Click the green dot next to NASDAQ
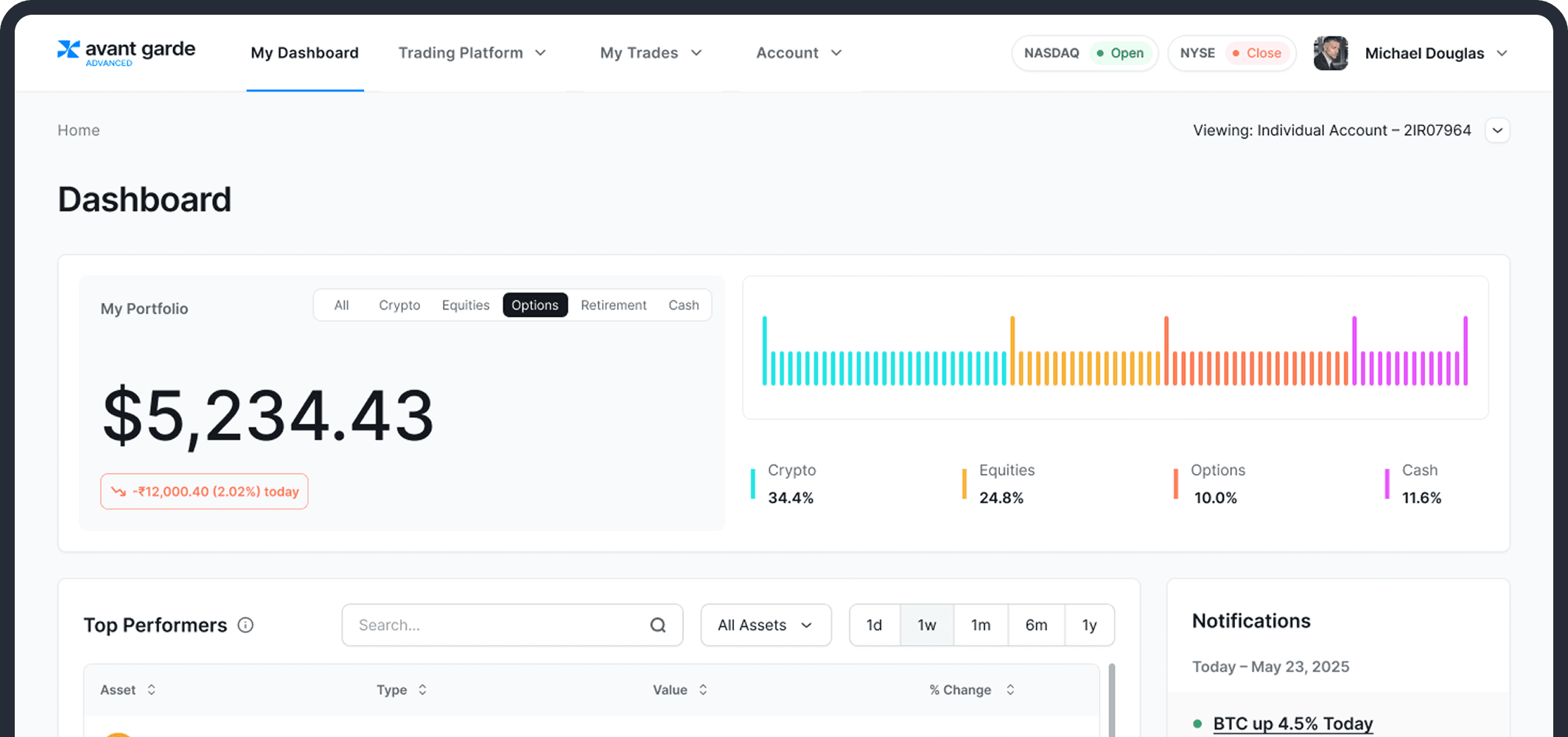Image resolution: width=1568 pixels, height=737 pixels. coord(1097,53)
